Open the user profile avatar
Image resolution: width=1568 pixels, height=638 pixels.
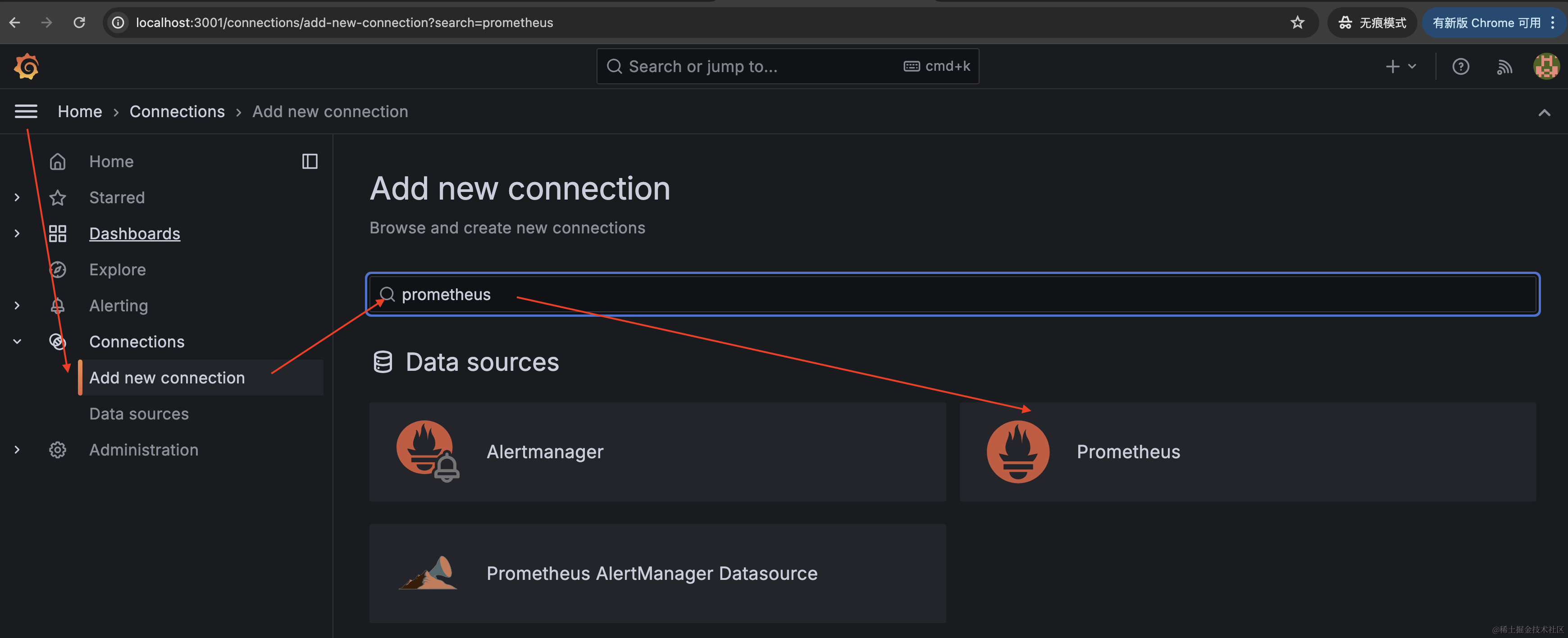tap(1545, 66)
